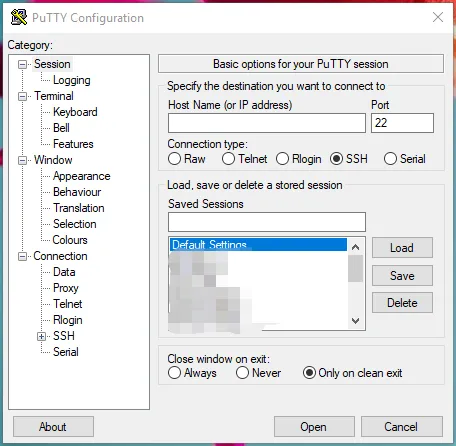This screenshot has height=446, width=456.
Task: Open the Colours settings category
Action: pos(70,240)
